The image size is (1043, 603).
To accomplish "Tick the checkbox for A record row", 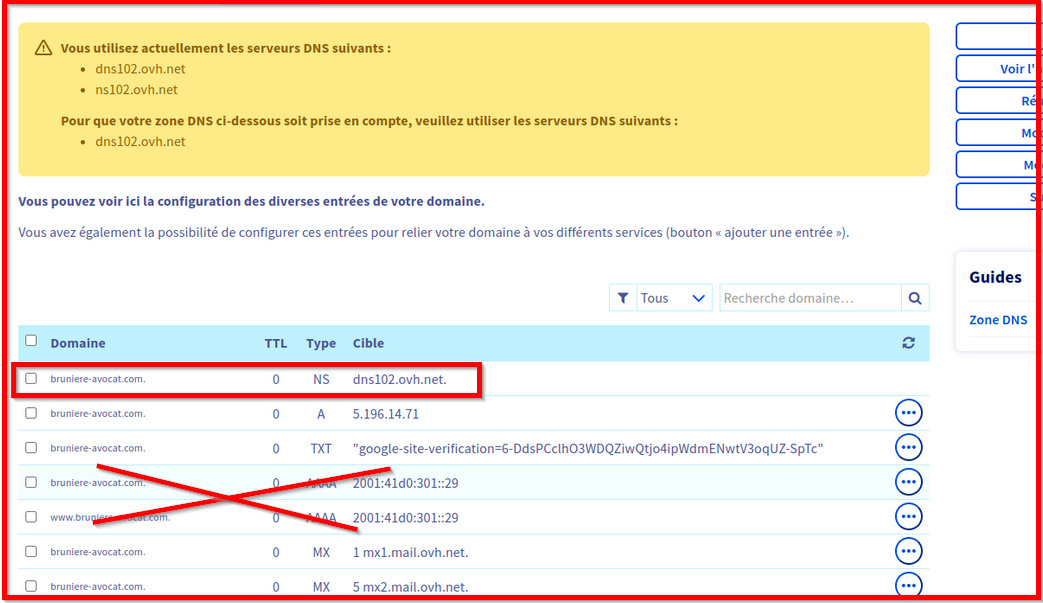I will pos(31,413).
